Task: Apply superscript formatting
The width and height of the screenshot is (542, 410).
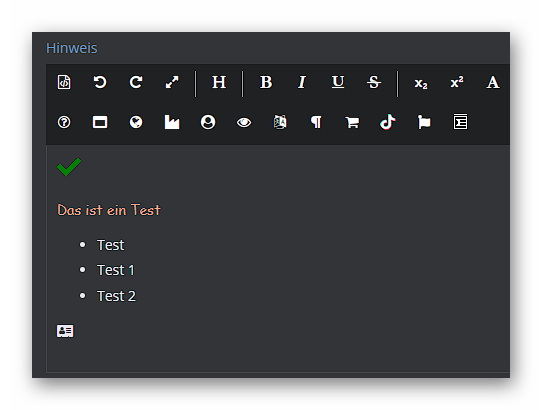Action: [457, 82]
